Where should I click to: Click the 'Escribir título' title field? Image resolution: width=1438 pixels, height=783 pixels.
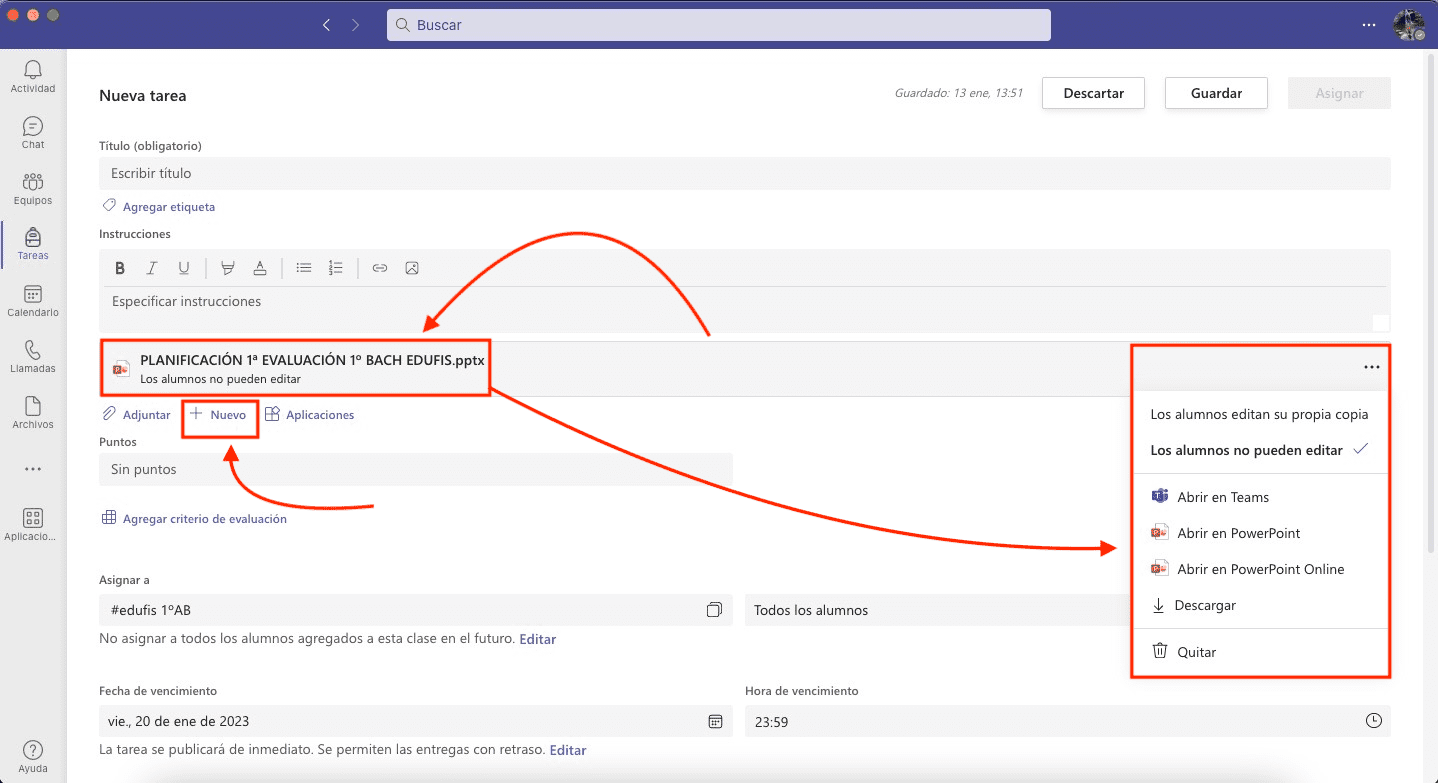tap(744, 173)
